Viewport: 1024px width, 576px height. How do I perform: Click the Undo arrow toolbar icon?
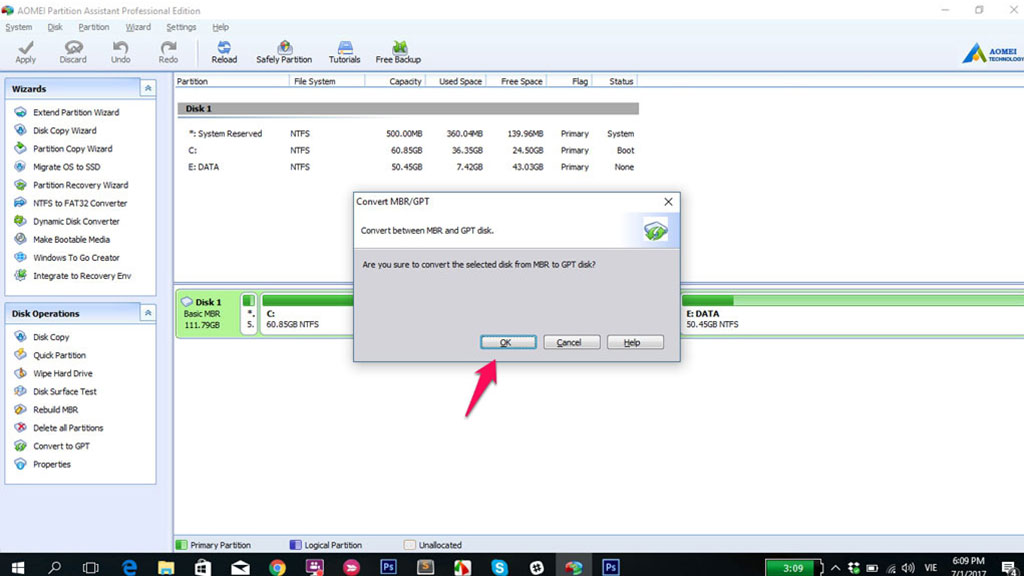pos(120,52)
